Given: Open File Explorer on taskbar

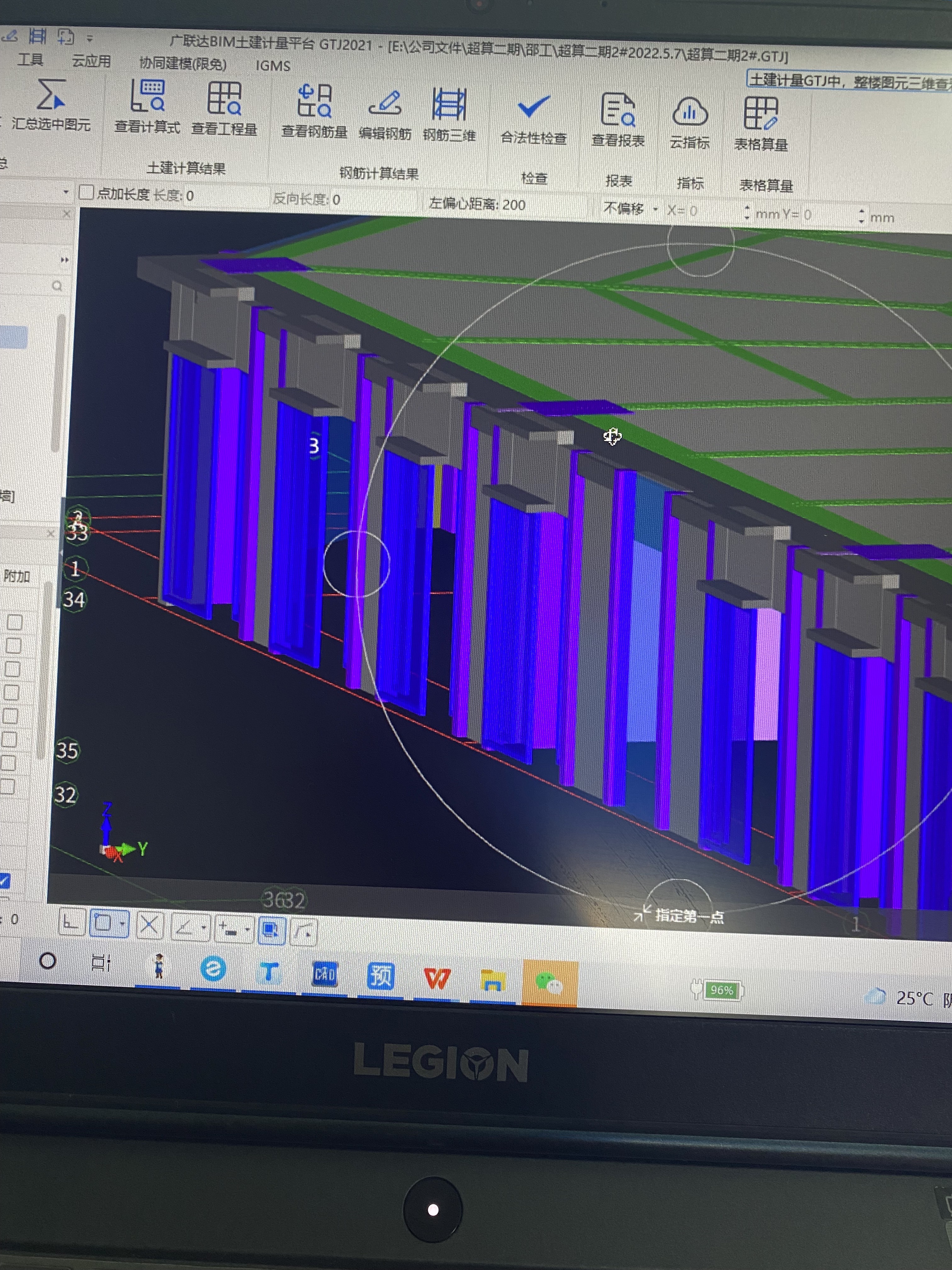Looking at the screenshot, I should point(493,981).
